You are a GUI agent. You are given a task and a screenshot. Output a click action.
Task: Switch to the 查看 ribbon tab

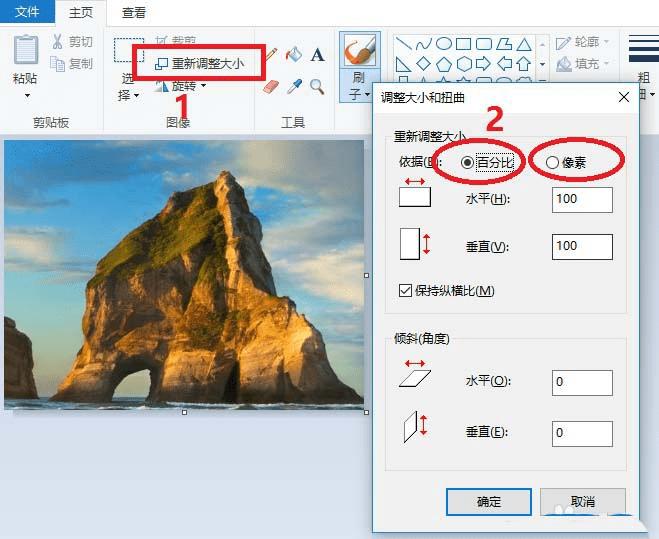134,12
